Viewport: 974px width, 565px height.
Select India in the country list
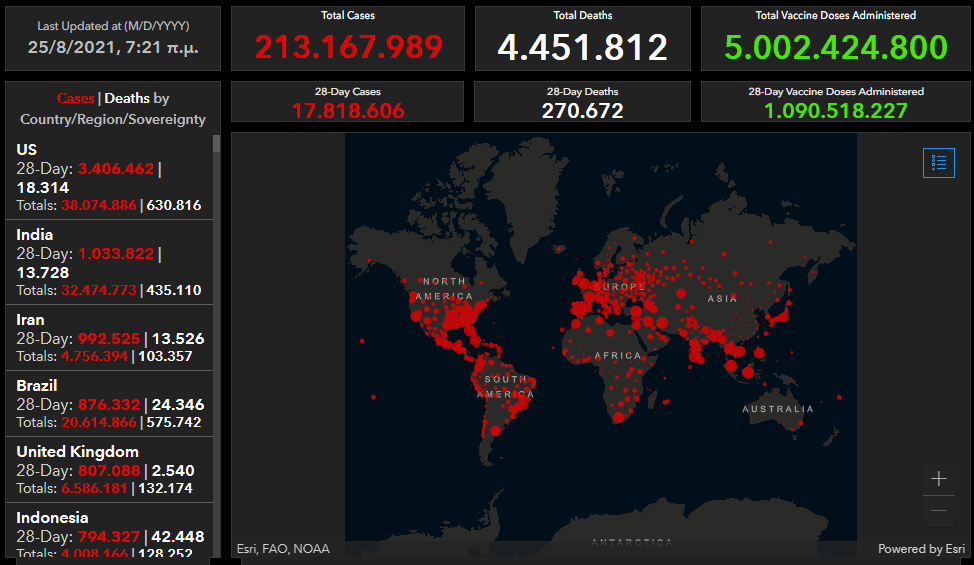click(x=109, y=262)
